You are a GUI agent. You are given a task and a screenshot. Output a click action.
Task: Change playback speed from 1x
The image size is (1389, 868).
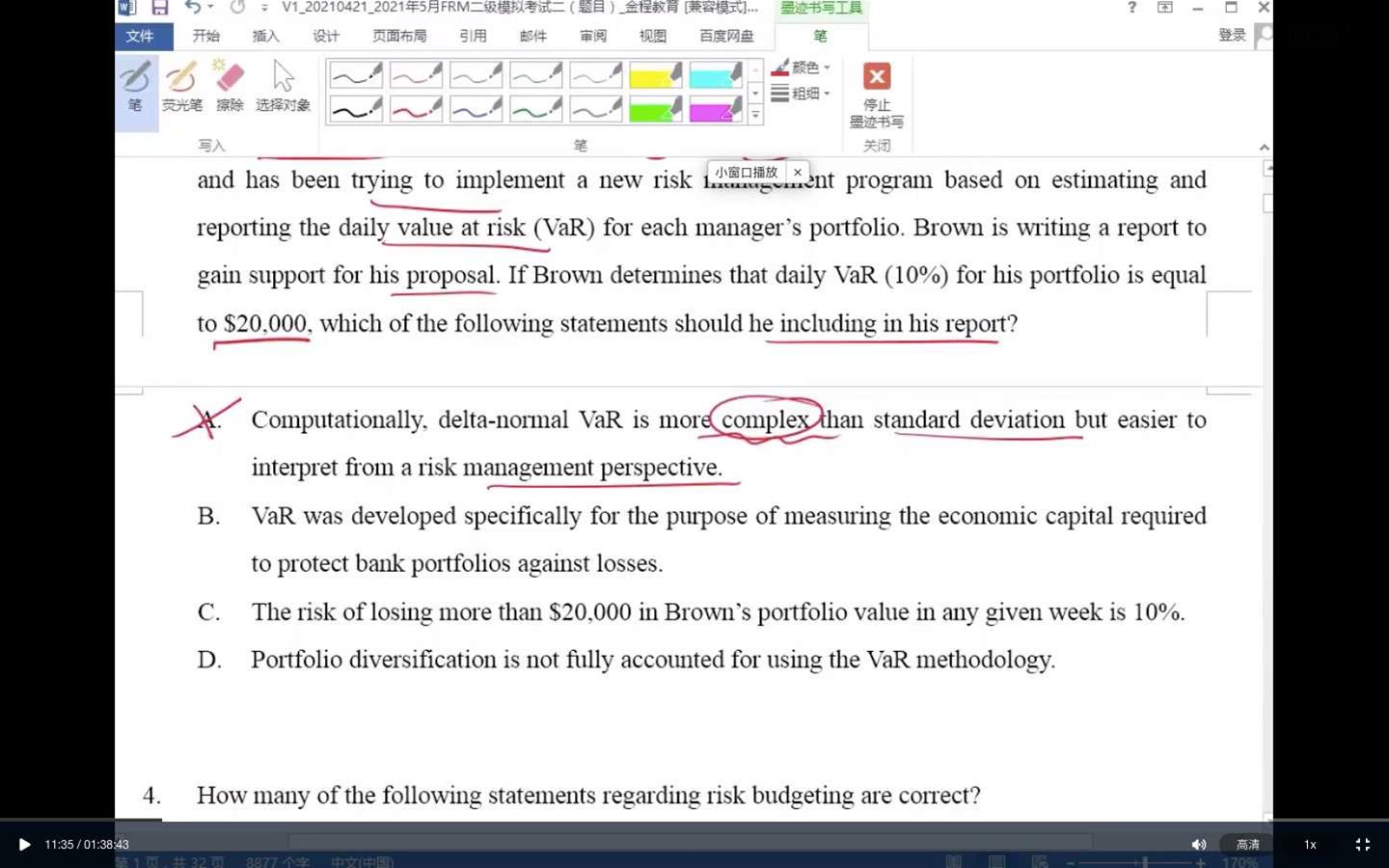[x=1310, y=845]
